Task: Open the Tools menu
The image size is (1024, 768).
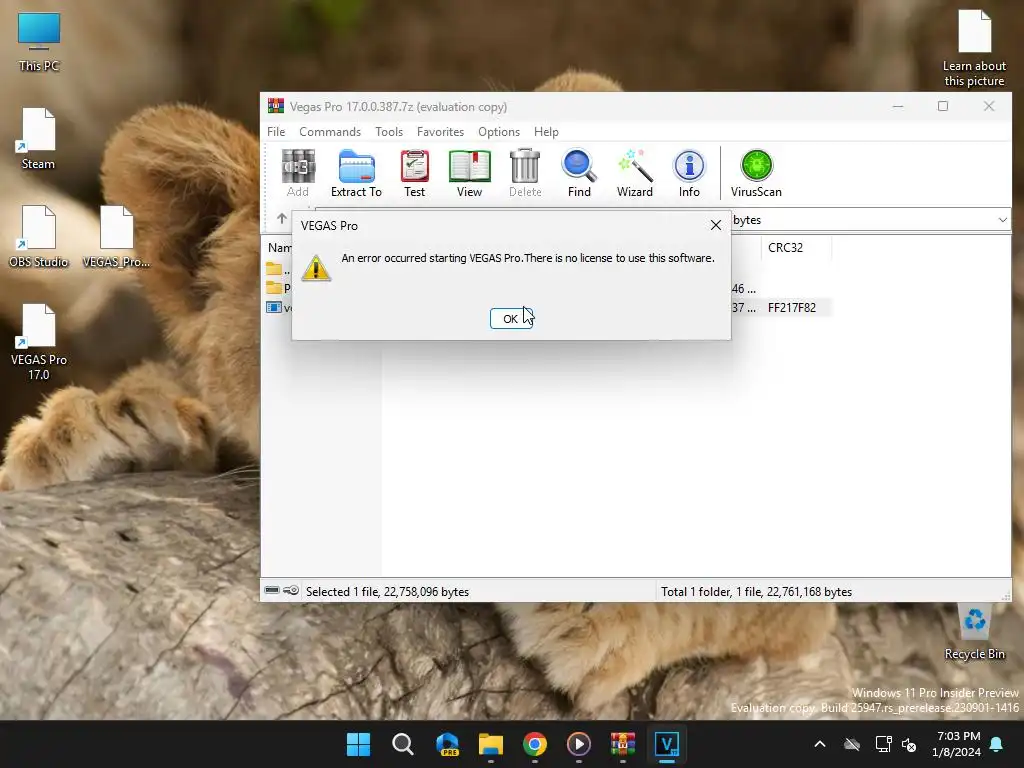Action: [389, 132]
